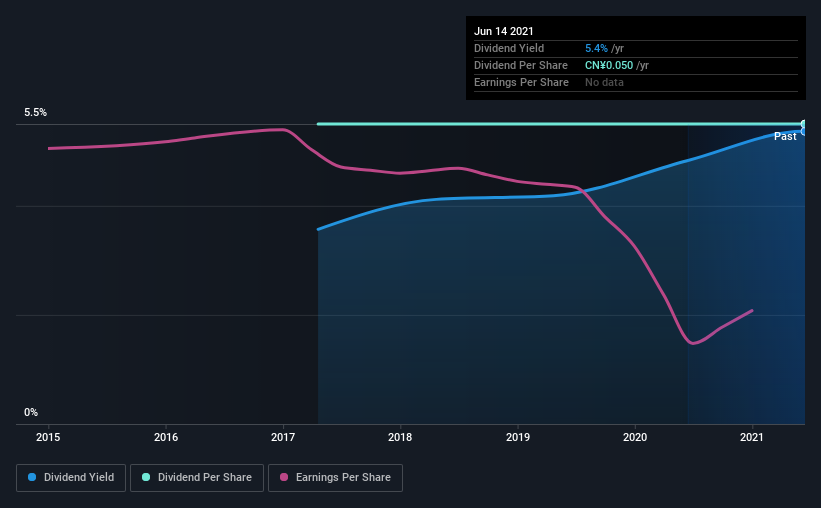
Task: Click the tooltip Earnings Per Share row label
Action: click(521, 82)
